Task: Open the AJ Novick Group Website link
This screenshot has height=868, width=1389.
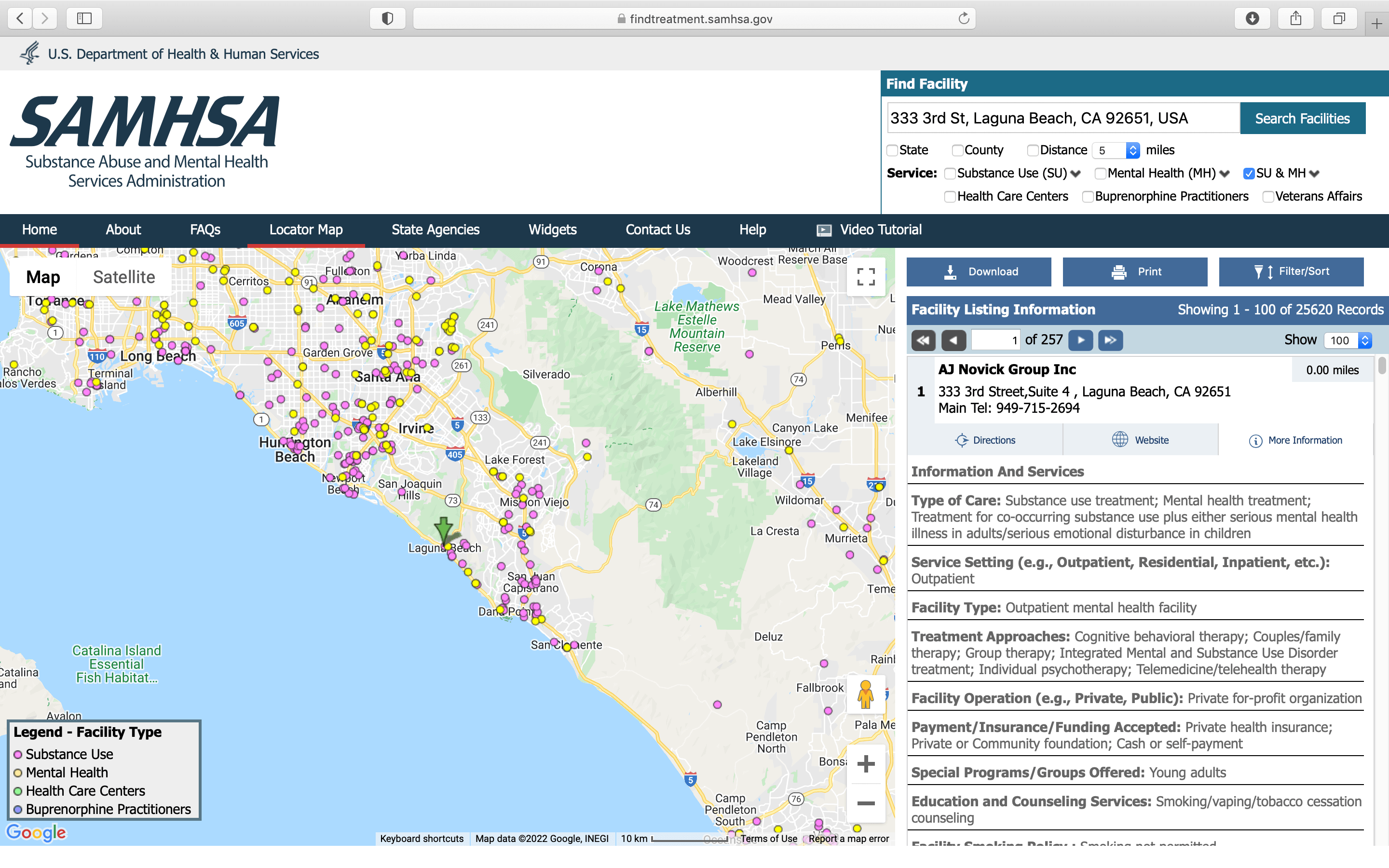Action: [x=1141, y=440]
